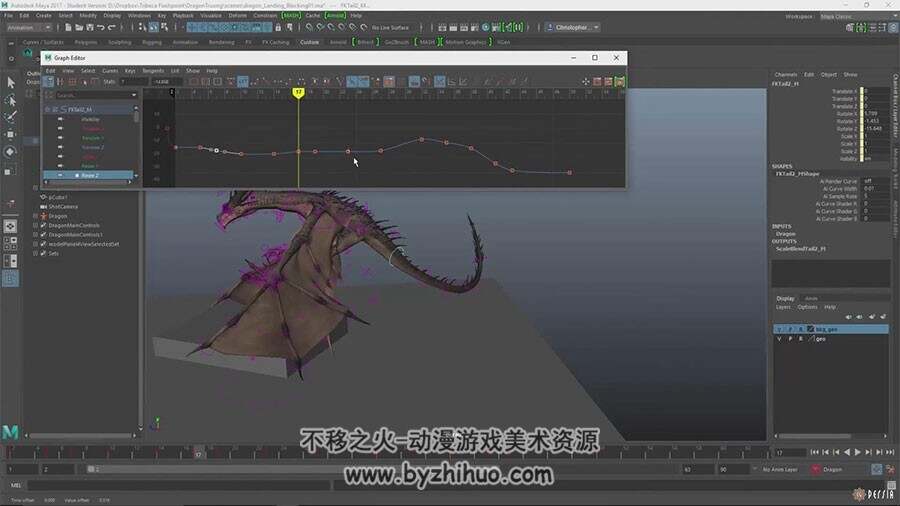Expand the Dragon outliner node

click(x=36, y=216)
